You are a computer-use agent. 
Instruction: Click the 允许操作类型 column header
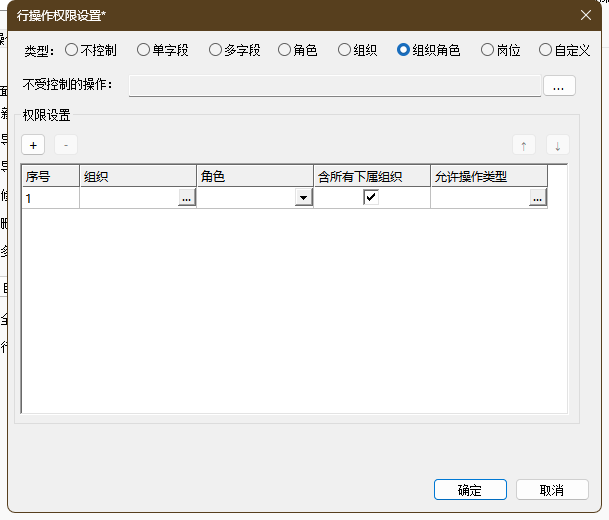tap(488, 176)
